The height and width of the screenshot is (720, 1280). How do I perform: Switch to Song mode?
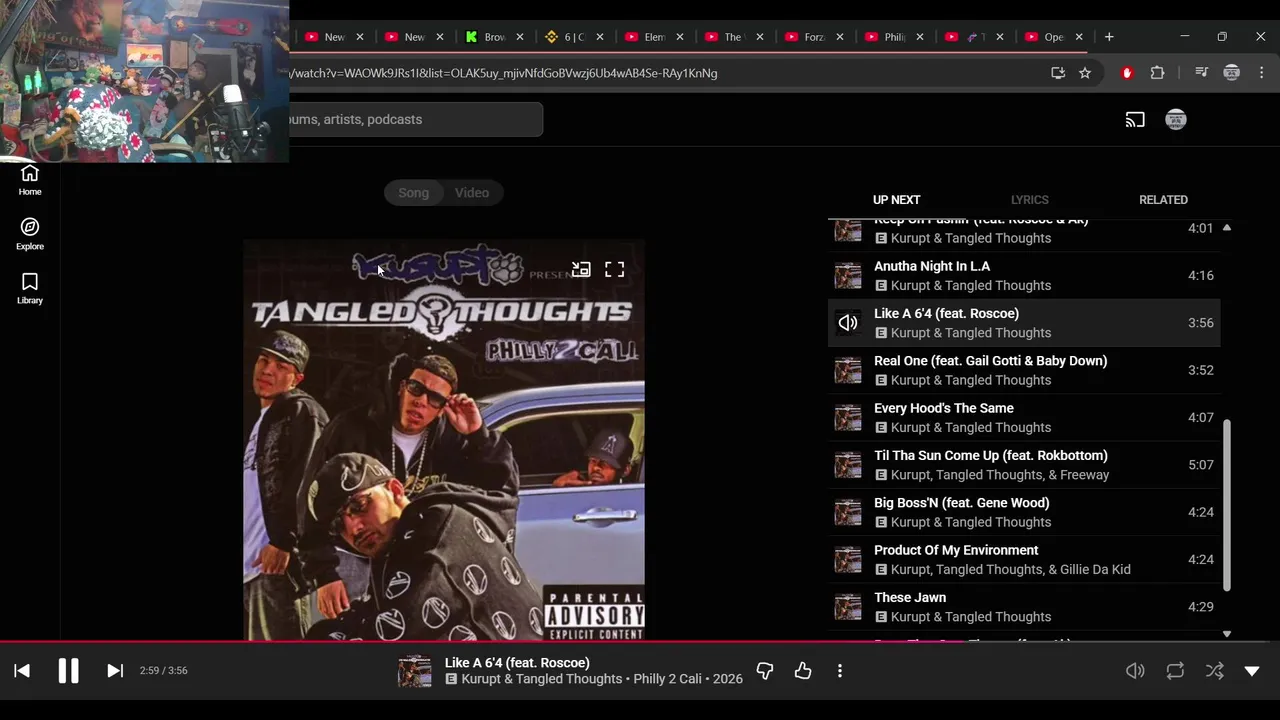tap(414, 193)
